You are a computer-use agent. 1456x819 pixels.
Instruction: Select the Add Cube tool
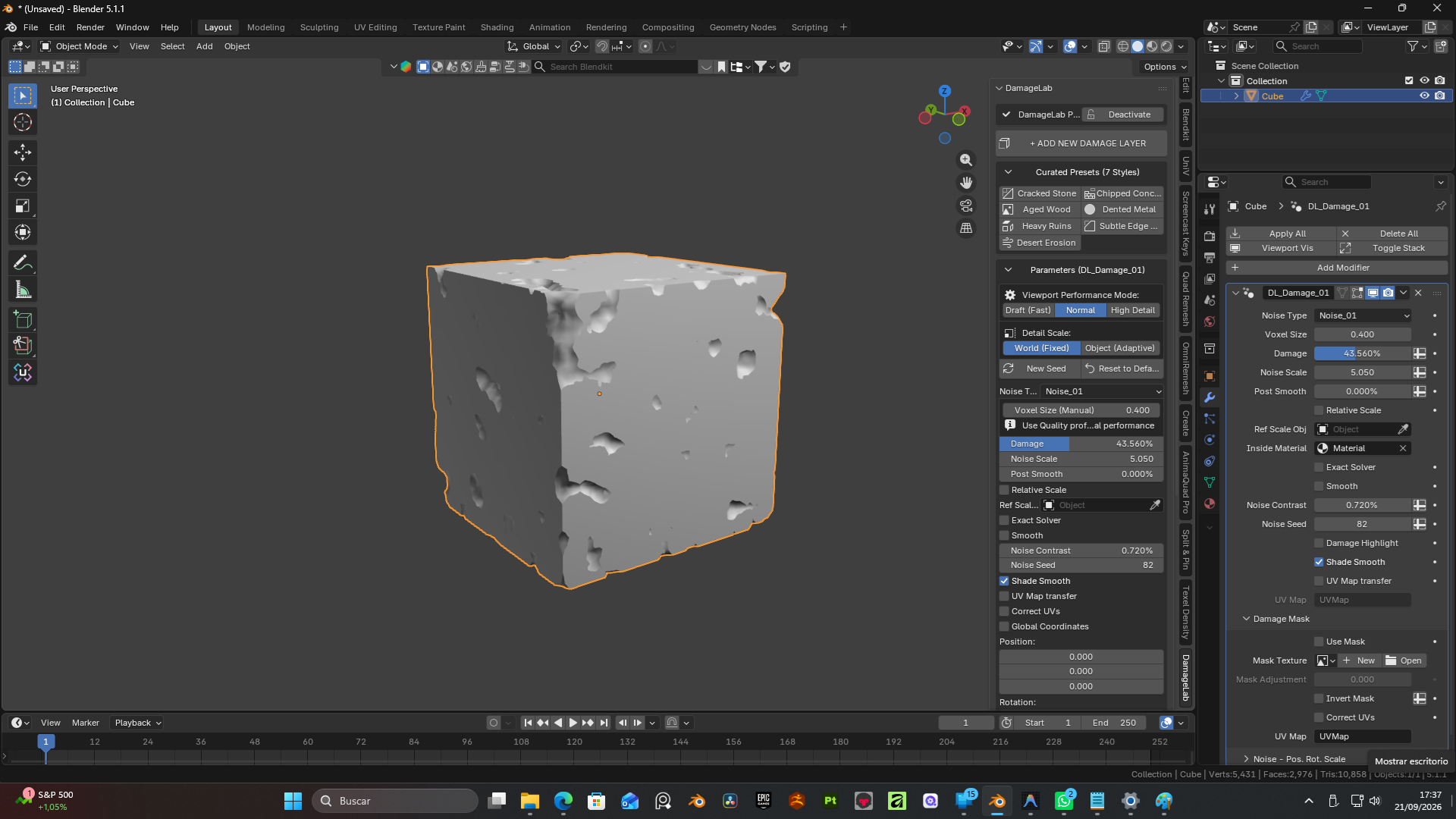click(x=23, y=319)
